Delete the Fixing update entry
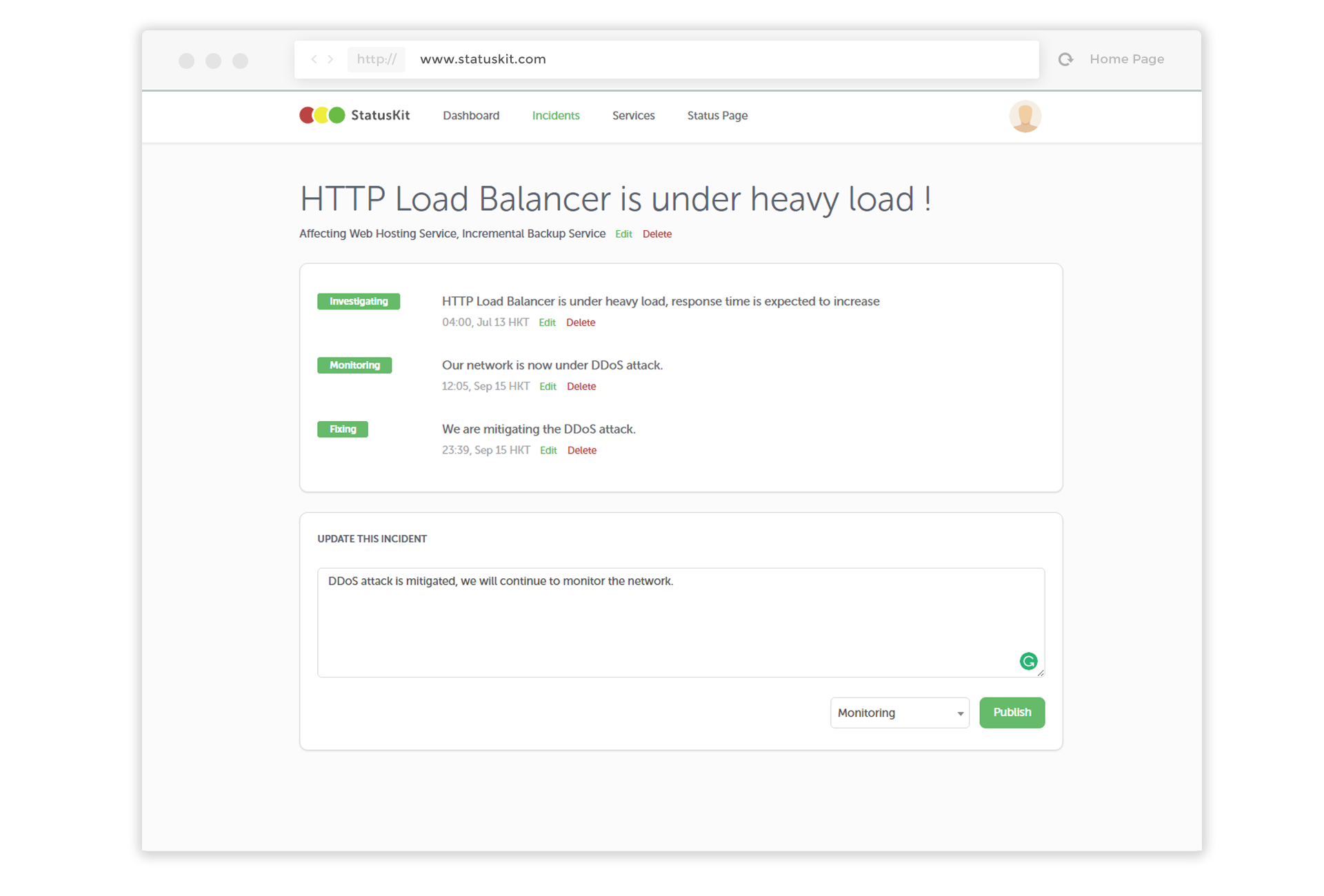 coord(582,451)
